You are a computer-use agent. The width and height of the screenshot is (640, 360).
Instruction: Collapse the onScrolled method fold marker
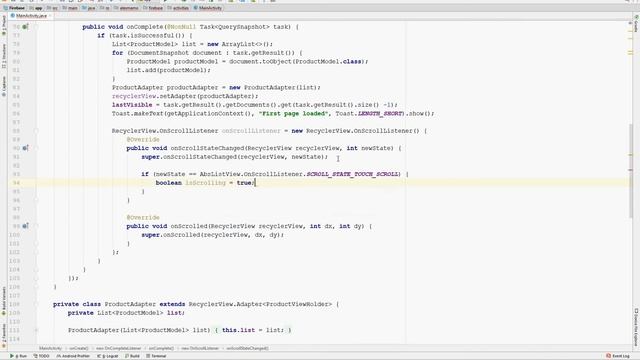(36, 226)
